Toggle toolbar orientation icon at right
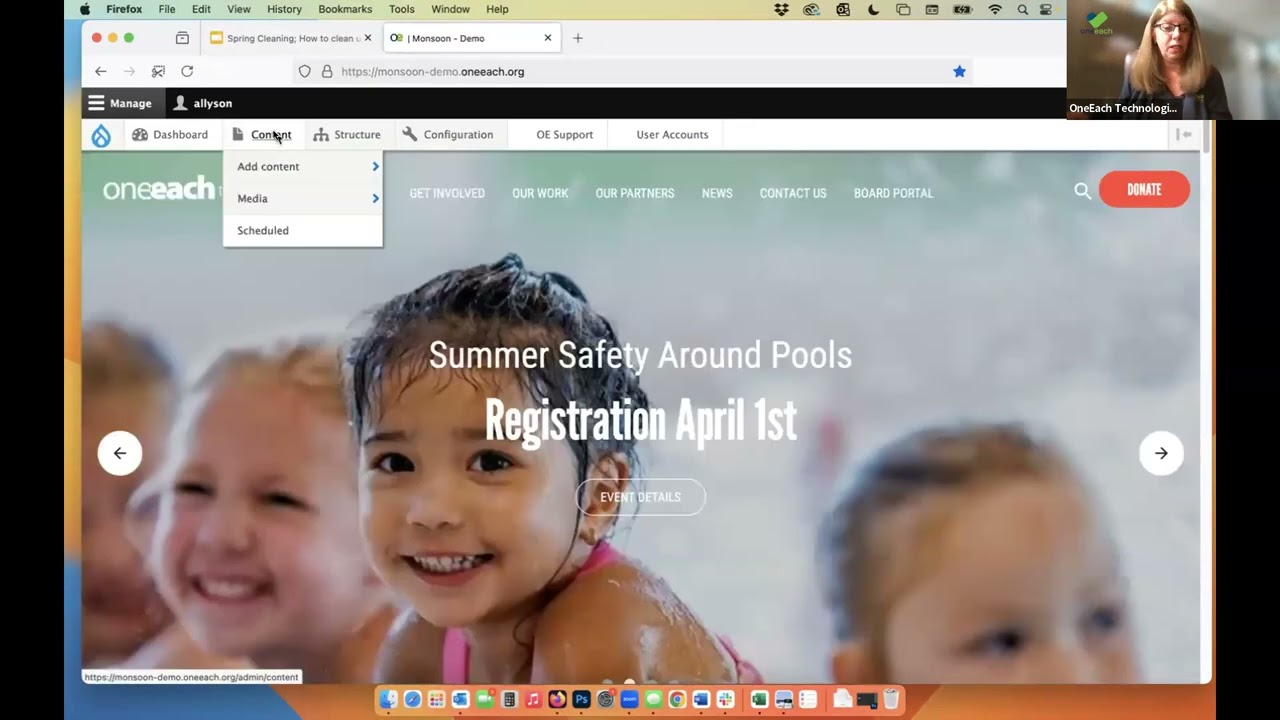1280x720 pixels. (x=1185, y=135)
